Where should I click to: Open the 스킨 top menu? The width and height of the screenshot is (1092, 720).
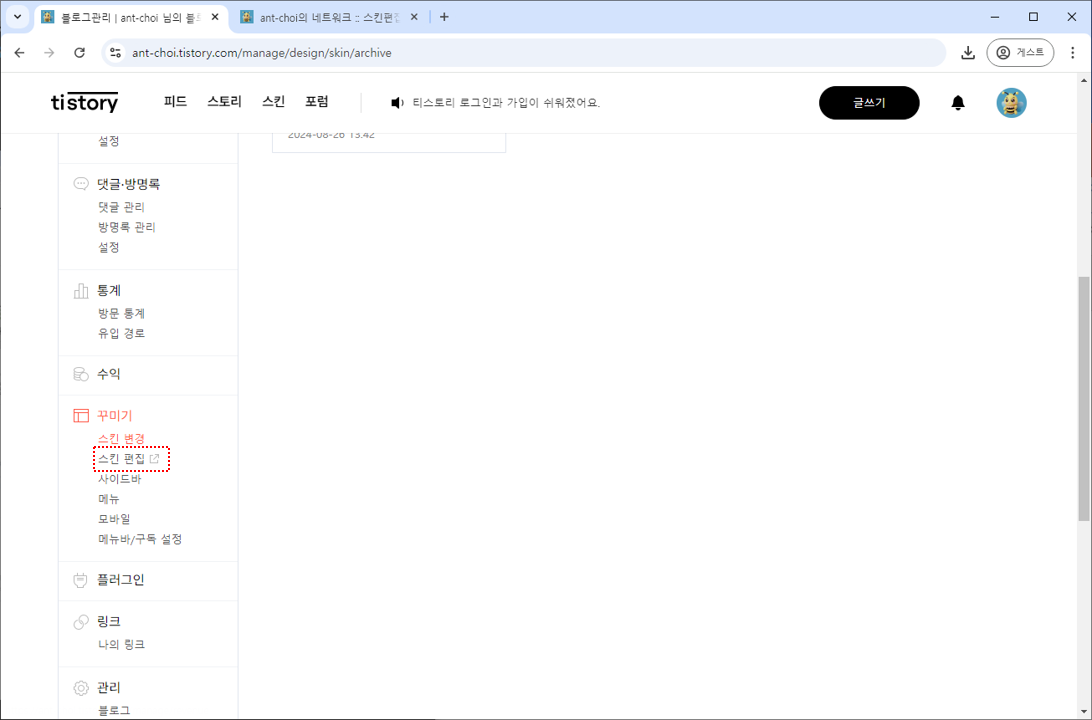273,102
